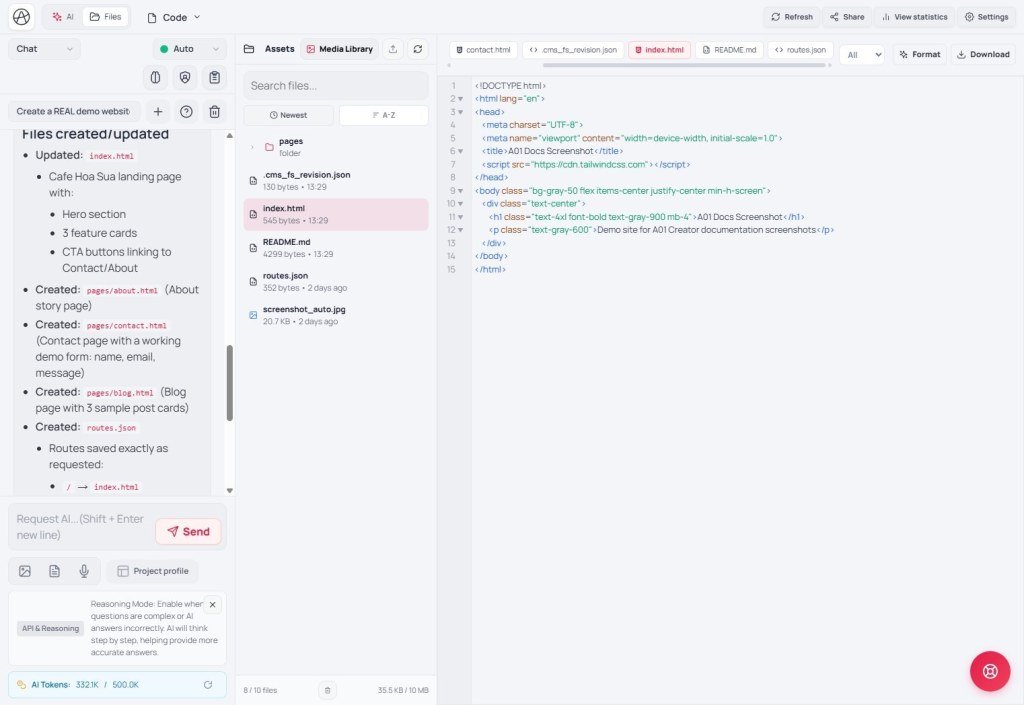This screenshot has height=705, width=1024.
Task: Switch to .cms_fs_revision.json editor tab
Action: tap(573, 50)
